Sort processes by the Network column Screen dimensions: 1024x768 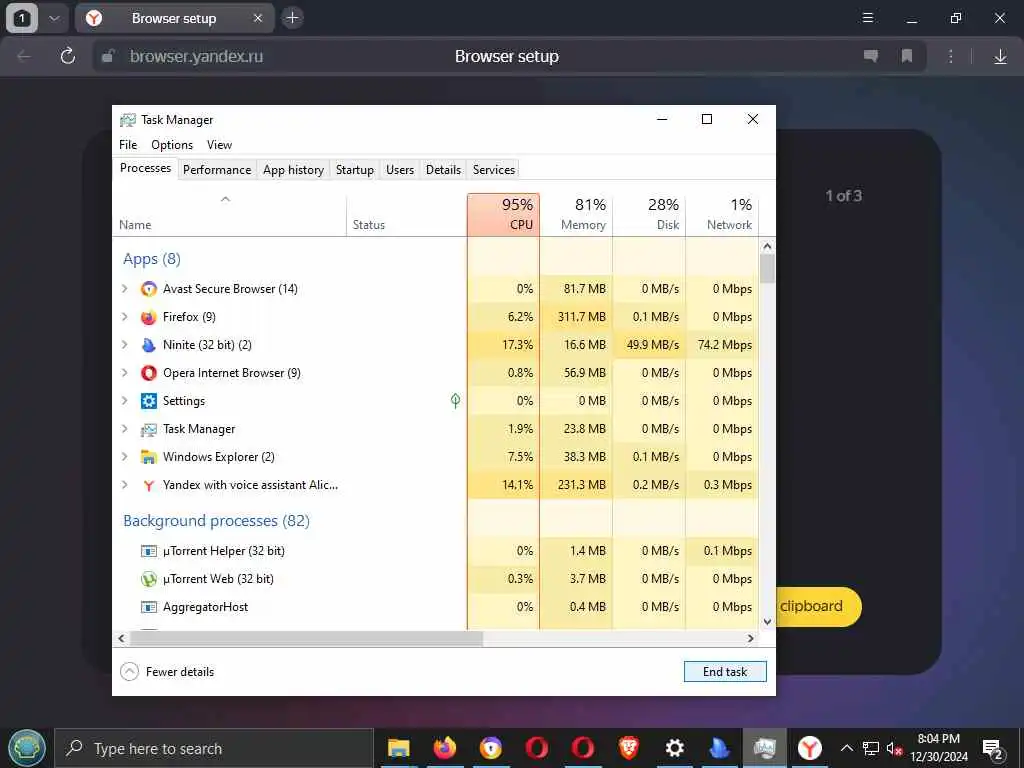tap(722, 214)
